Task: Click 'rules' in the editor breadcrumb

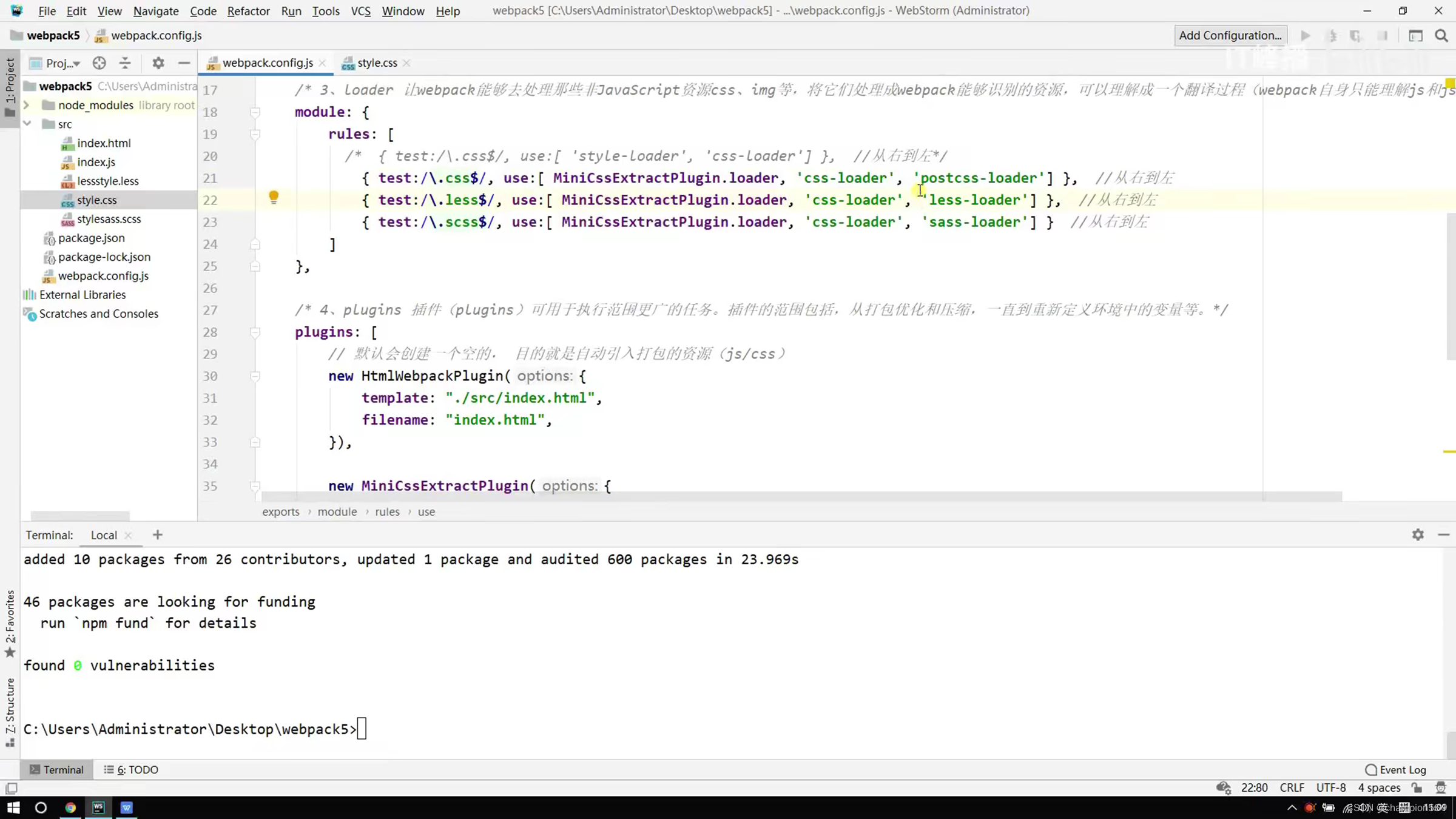Action: click(387, 511)
